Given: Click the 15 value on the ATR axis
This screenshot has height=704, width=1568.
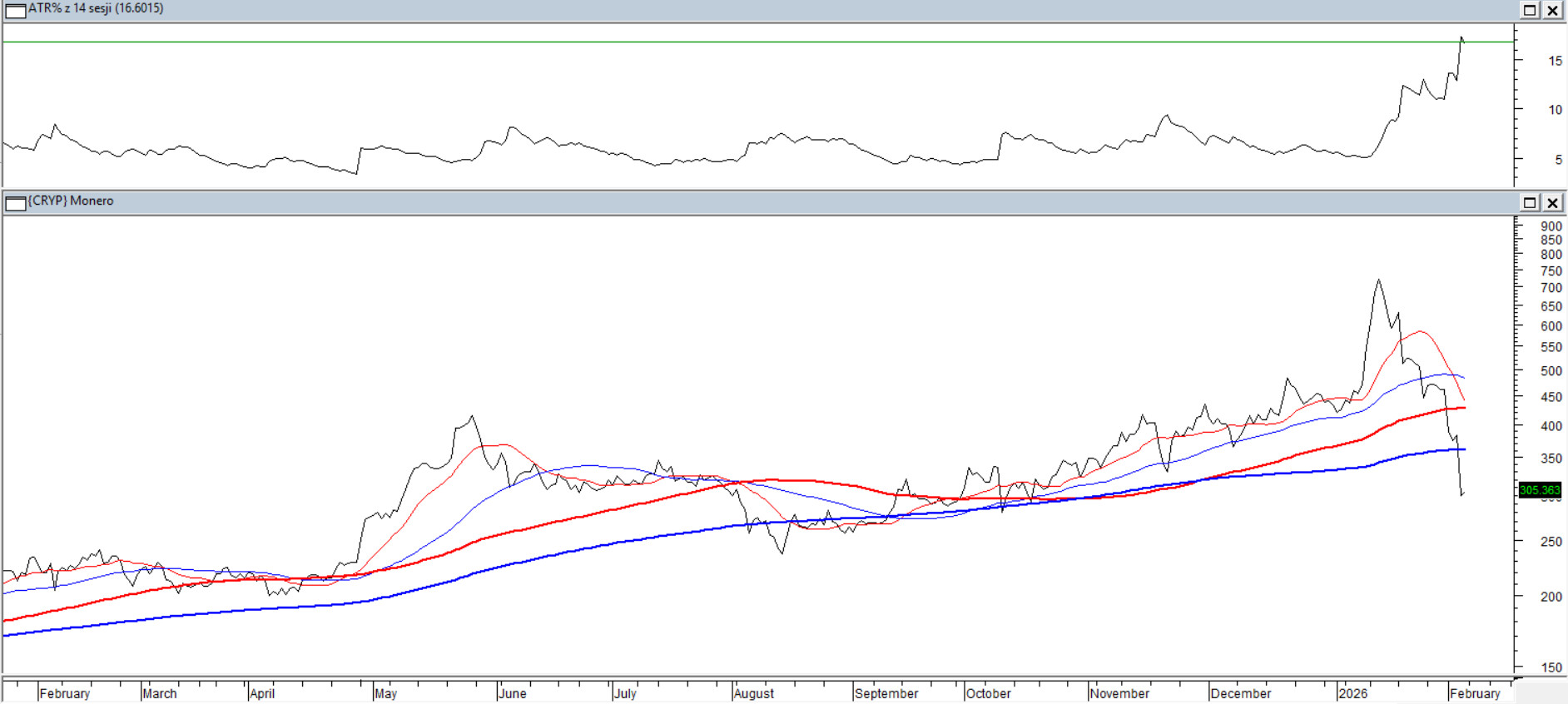Looking at the screenshot, I should (x=1555, y=61).
